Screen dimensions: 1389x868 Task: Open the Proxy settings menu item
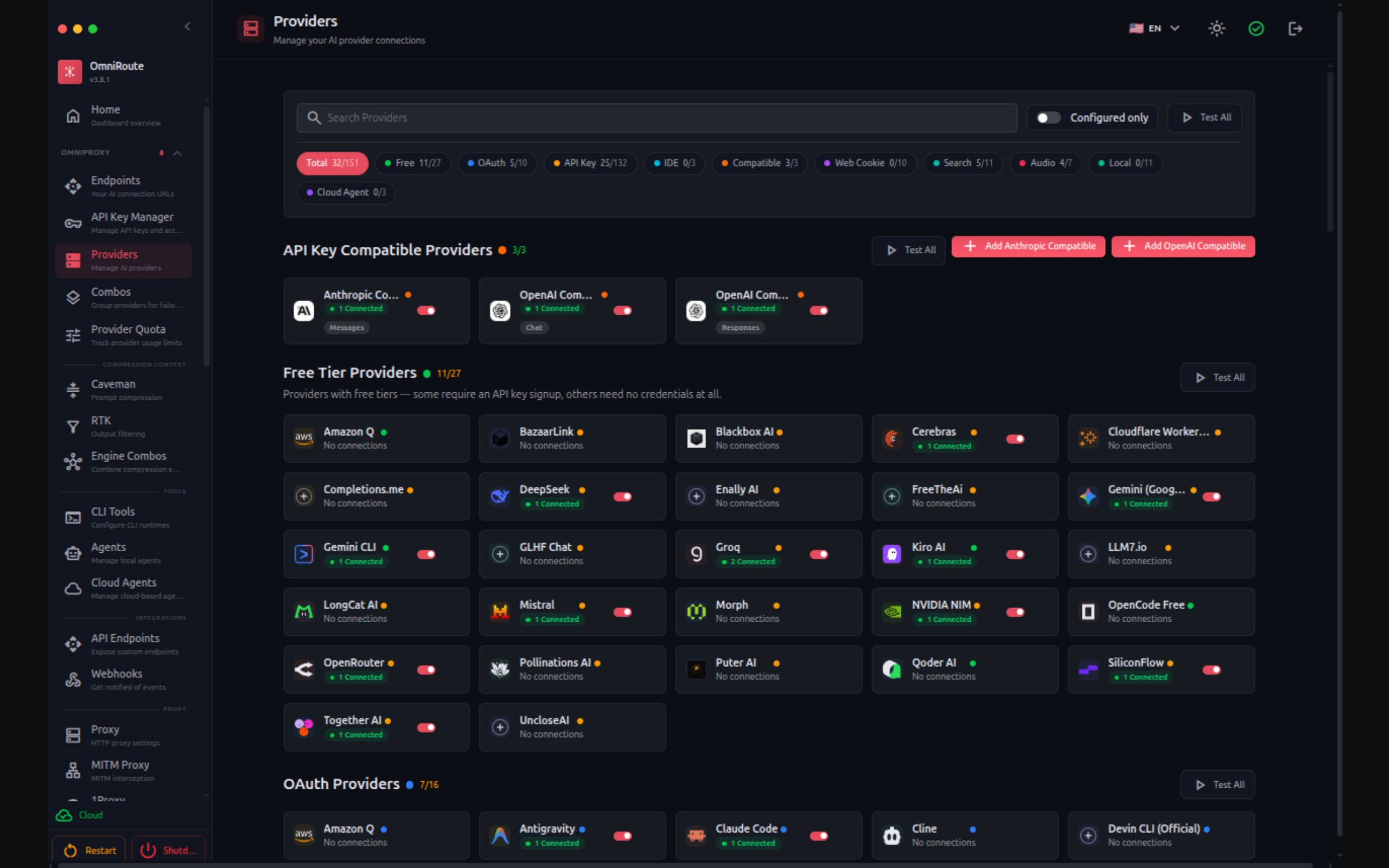pos(124,735)
